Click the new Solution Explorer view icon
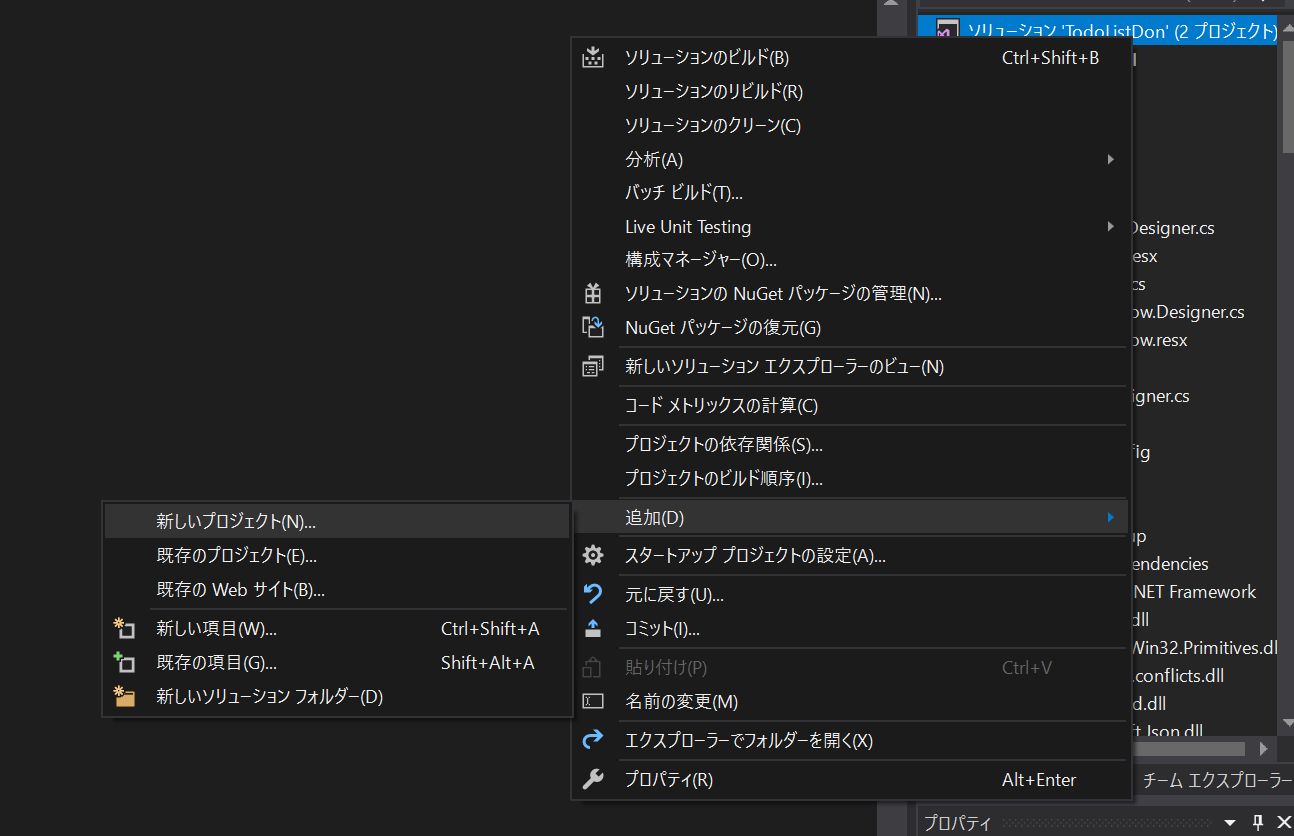 tap(593, 367)
